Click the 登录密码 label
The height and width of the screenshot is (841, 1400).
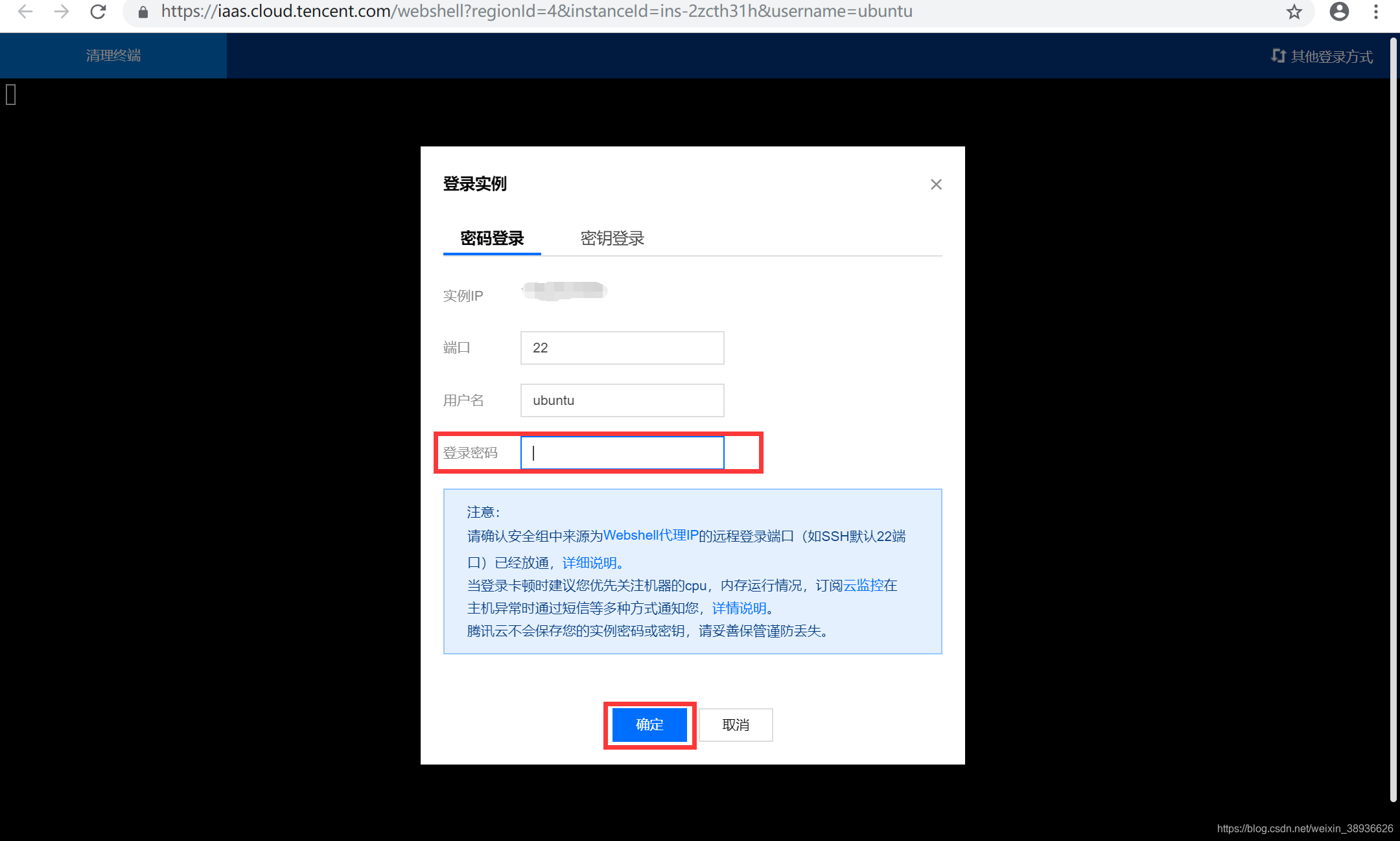pyautogui.click(x=471, y=453)
